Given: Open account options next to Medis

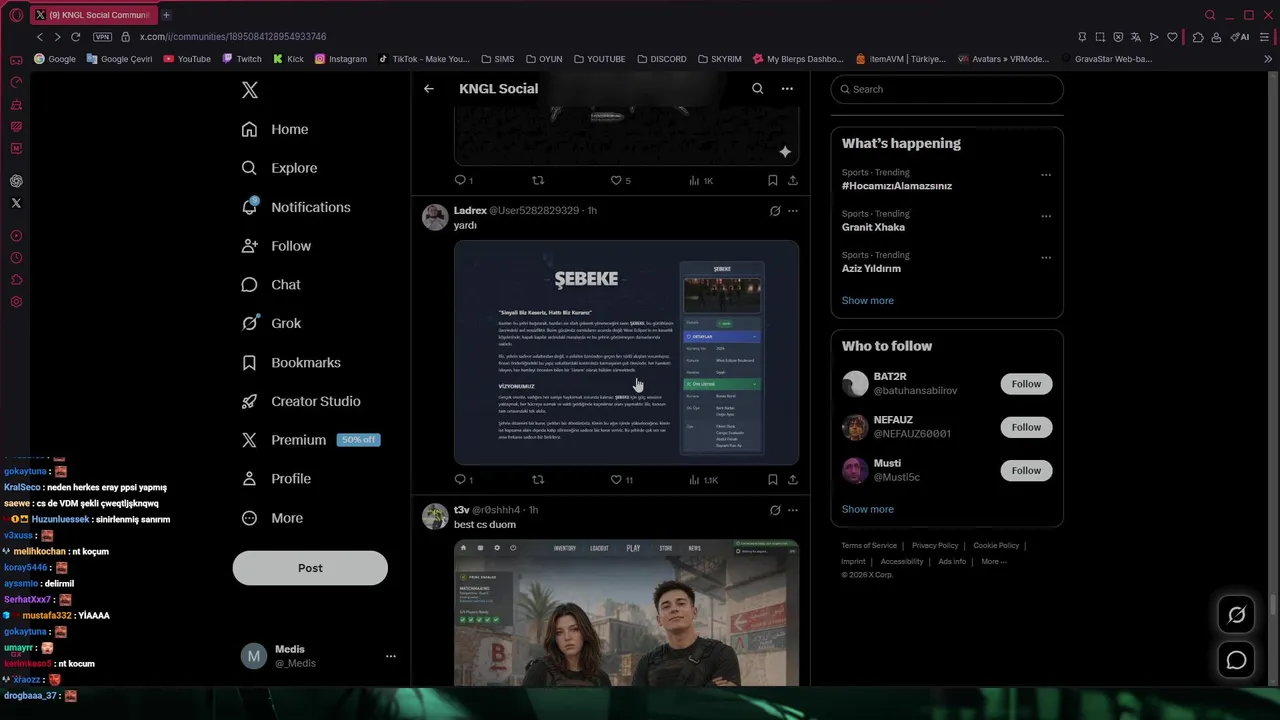Looking at the screenshot, I should [x=391, y=656].
